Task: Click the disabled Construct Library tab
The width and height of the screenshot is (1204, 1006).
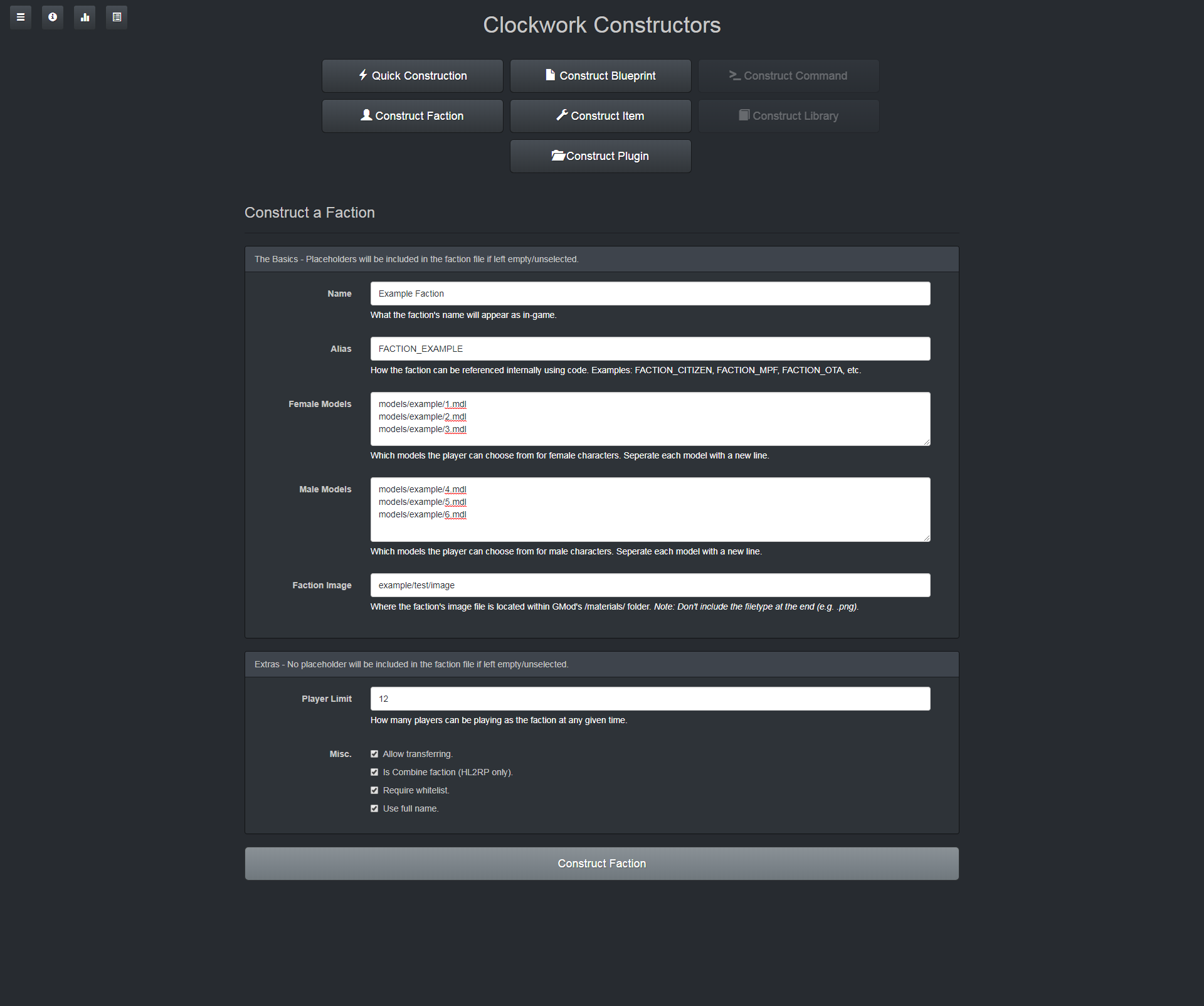Action: [789, 116]
